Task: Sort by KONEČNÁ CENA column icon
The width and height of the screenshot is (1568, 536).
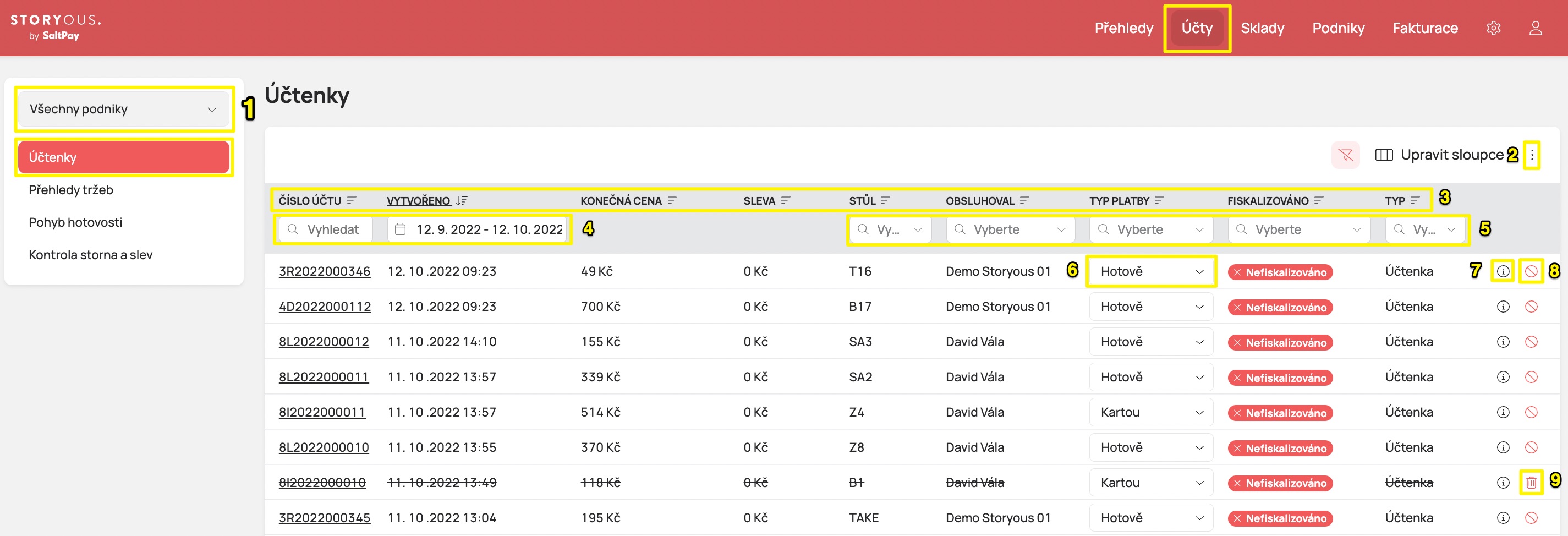Action: [x=672, y=200]
